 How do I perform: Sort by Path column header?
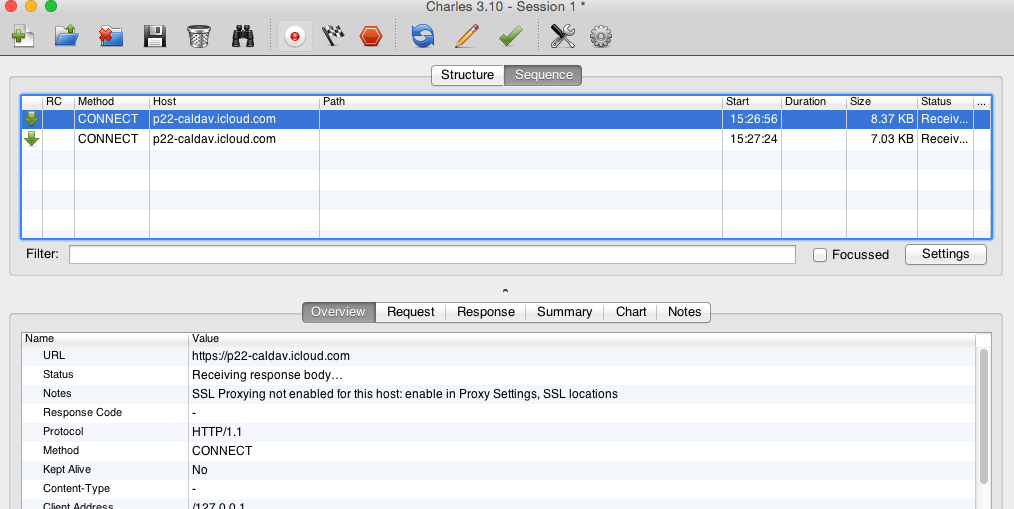coord(521,102)
